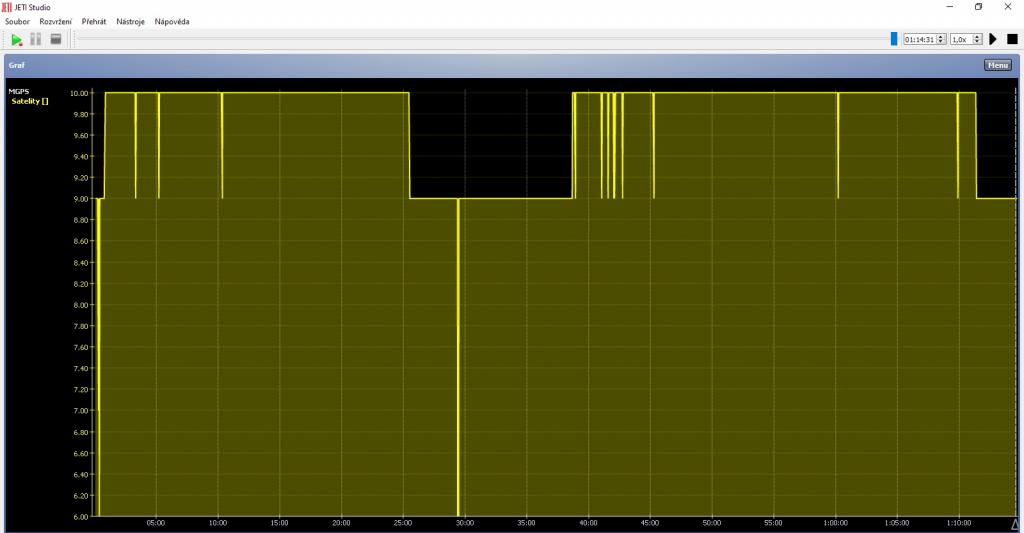Open the Soubor menu
This screenshot has height=533, width=1024.
pos(18,21)
